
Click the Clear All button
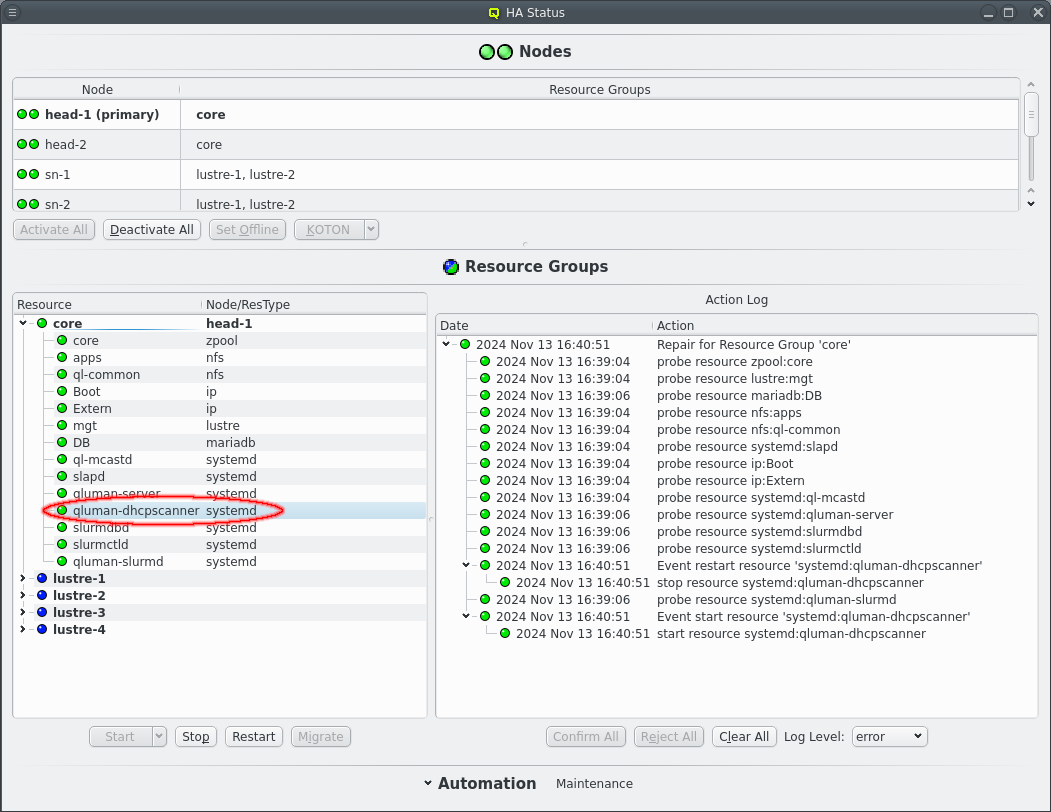pos(744,736)
